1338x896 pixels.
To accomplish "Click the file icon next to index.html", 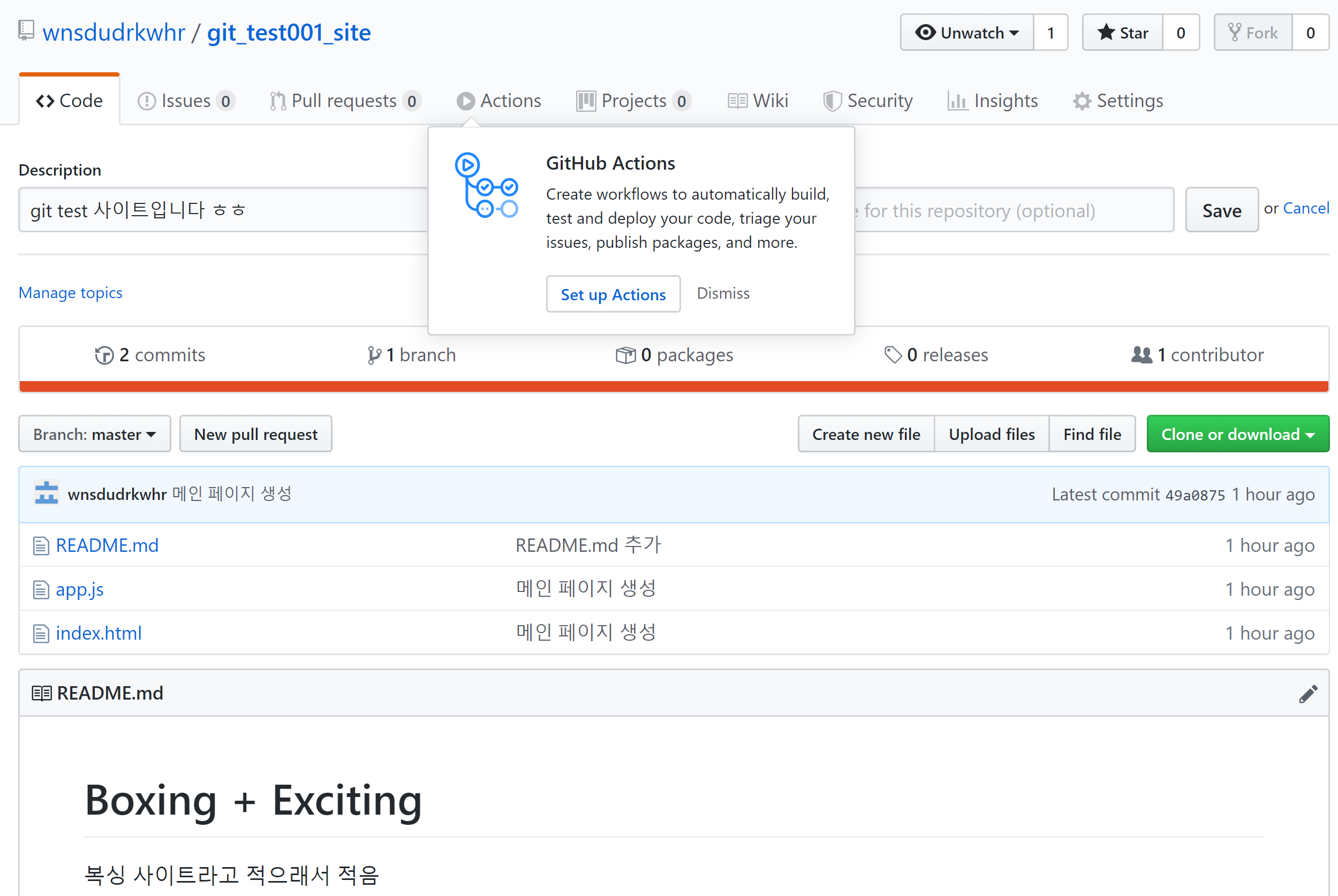I will 41,634.
